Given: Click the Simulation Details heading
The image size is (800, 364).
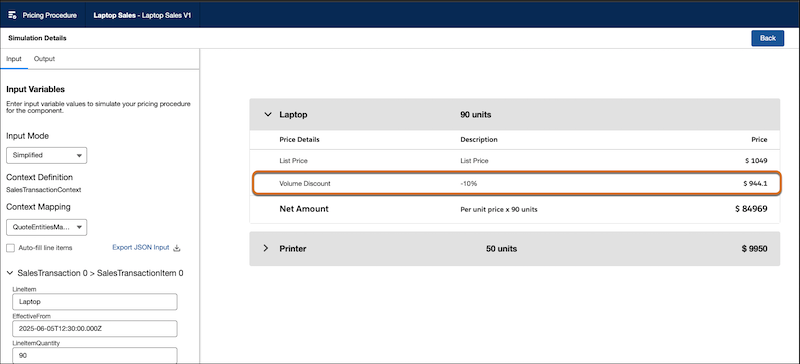Looking at the screenshot, I should coord(37,38).
